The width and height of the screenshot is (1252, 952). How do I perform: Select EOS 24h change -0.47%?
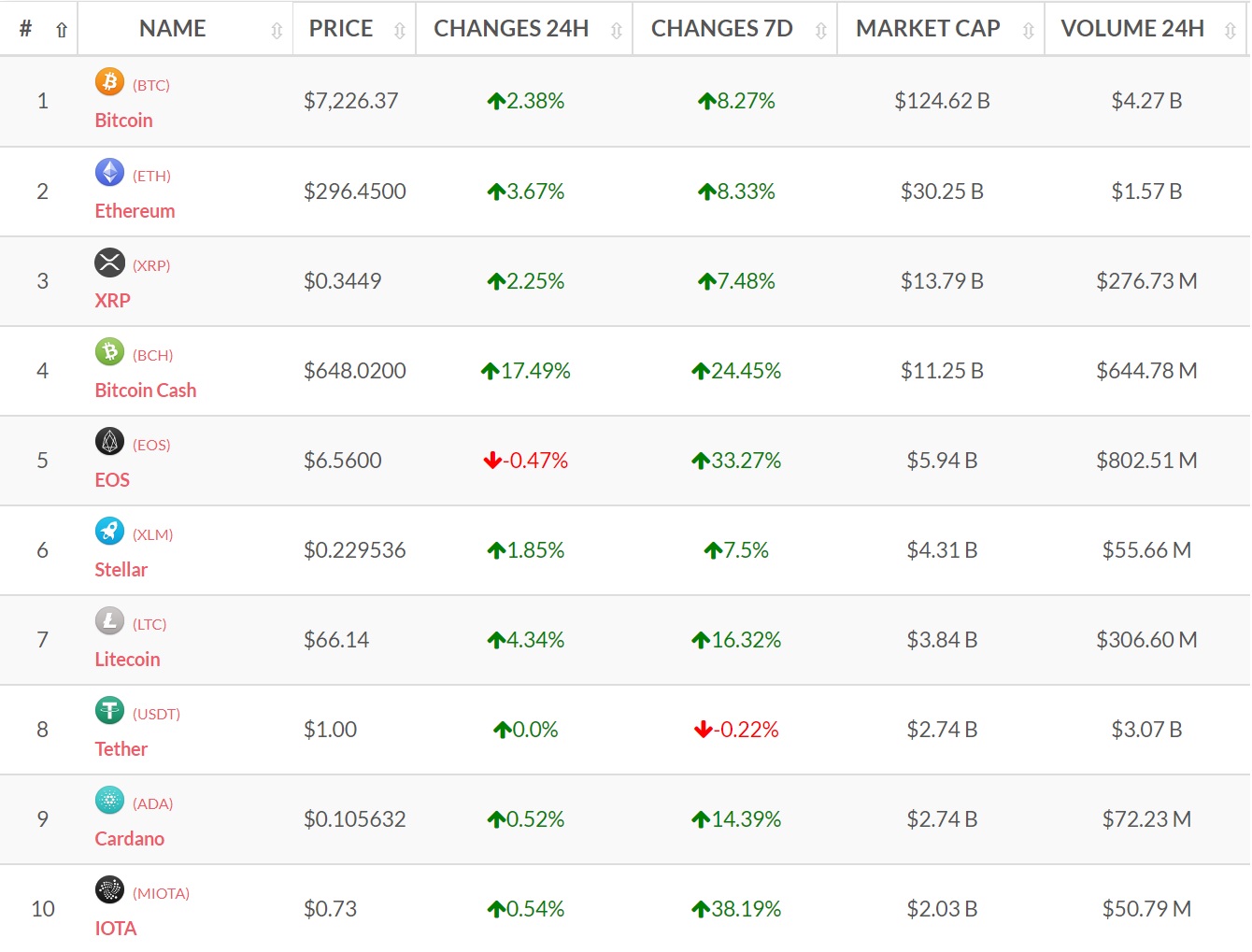click(x=525, y=461)
